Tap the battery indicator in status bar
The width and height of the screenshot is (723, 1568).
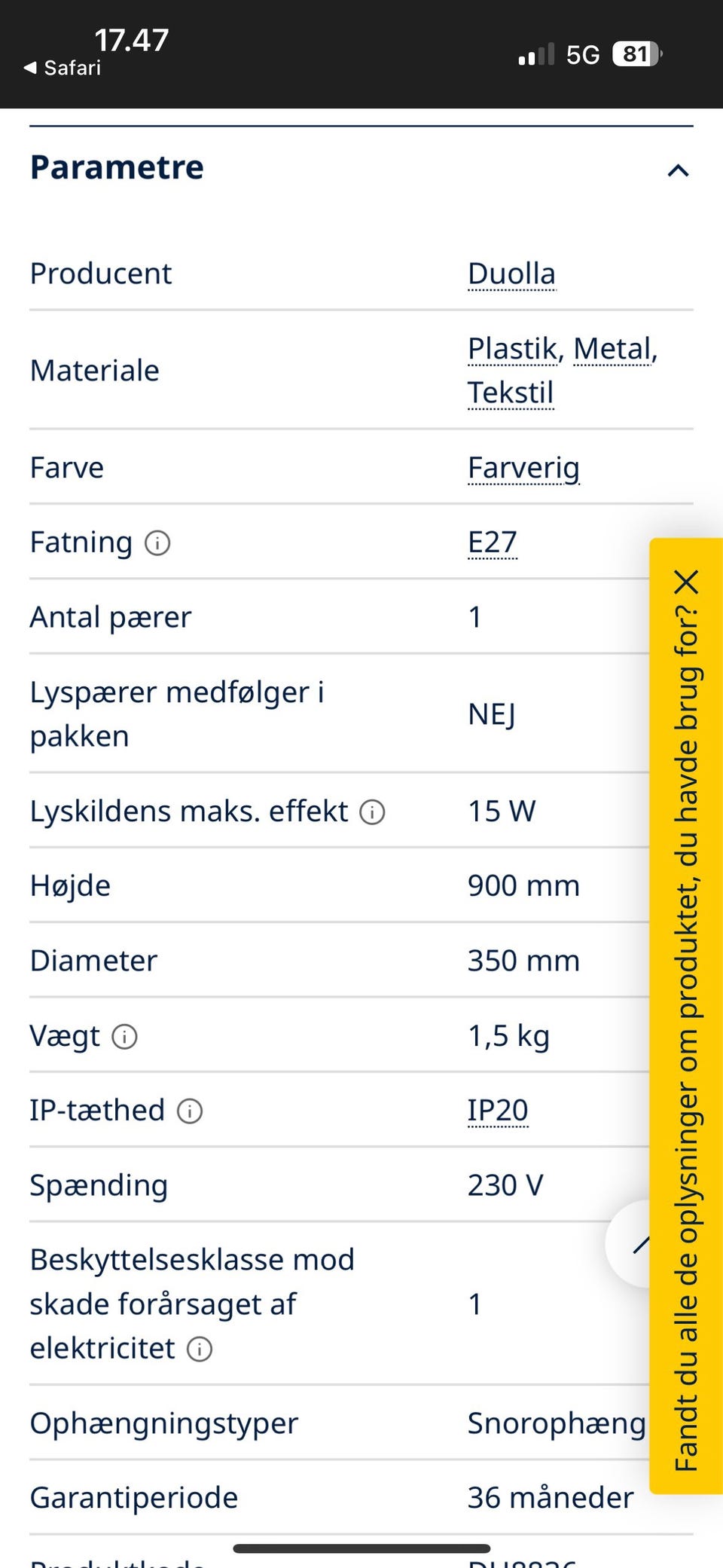[636, 54]
